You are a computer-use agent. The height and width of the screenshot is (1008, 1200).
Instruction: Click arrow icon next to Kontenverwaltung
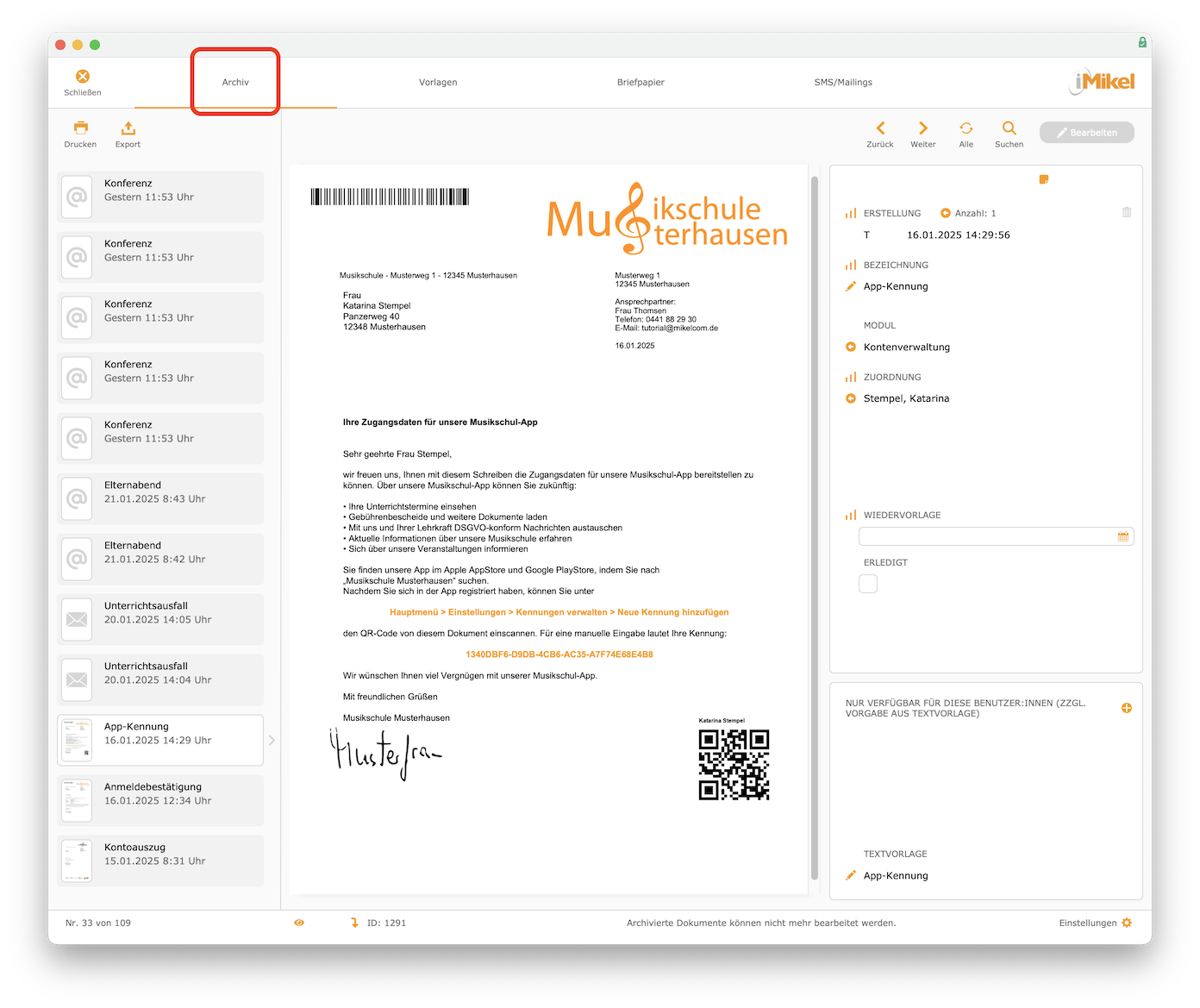851,347
